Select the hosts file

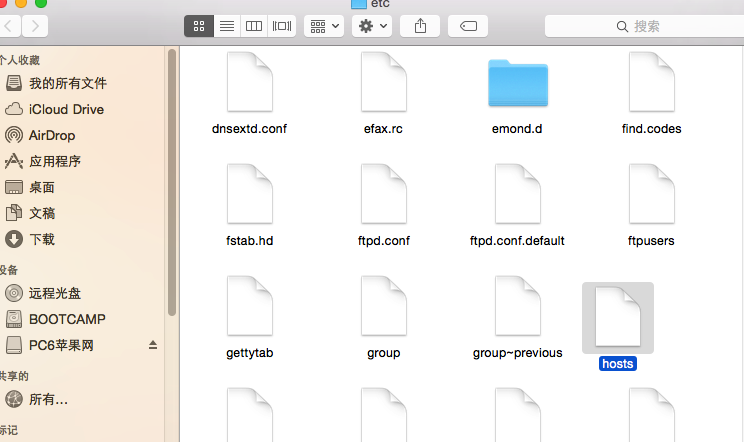(617, 319)
